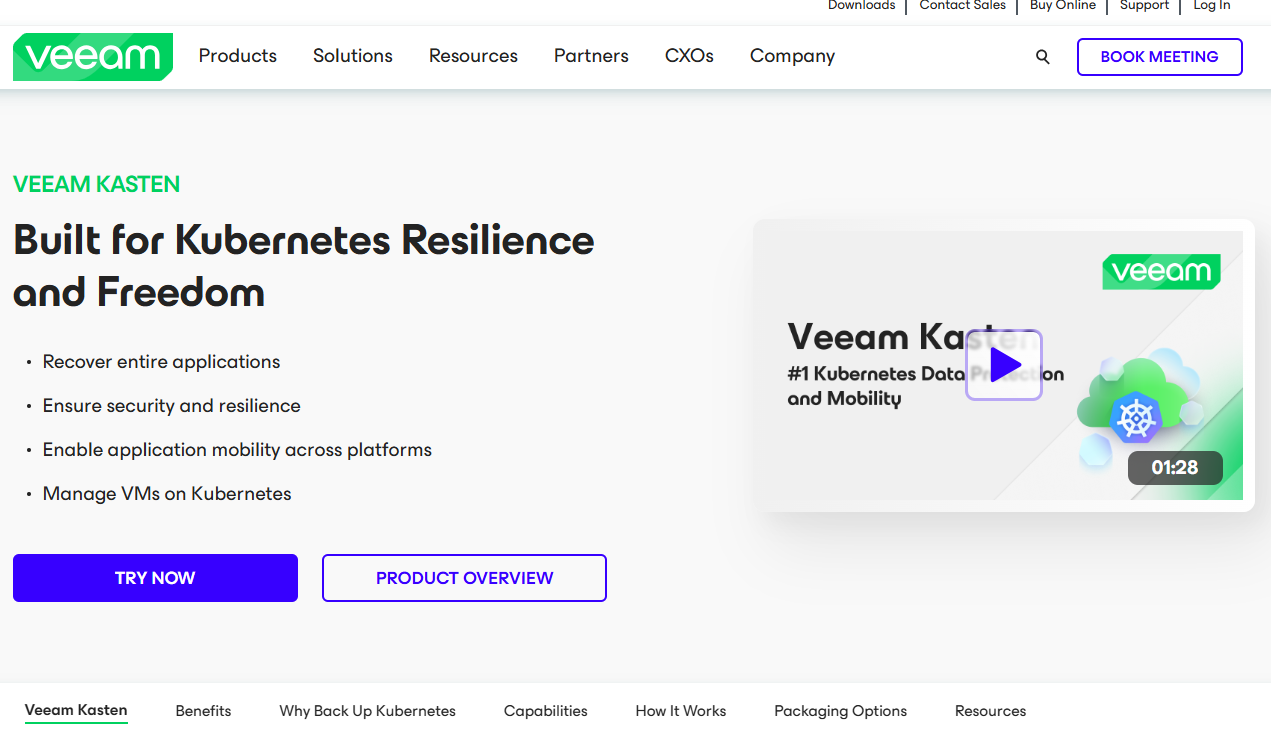Viewport: 1271px width, 738px height.
Task: Open the search icon
Action: (1042, 57)
